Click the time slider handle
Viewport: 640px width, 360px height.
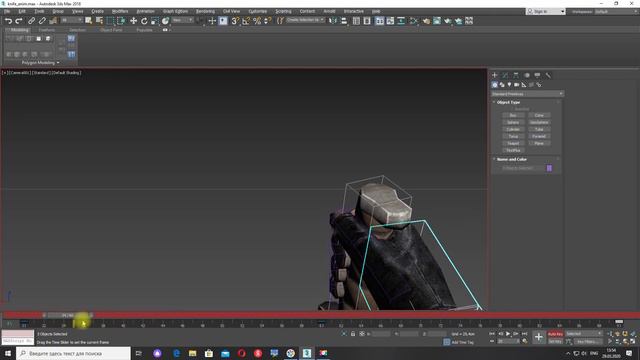[68, 315]
